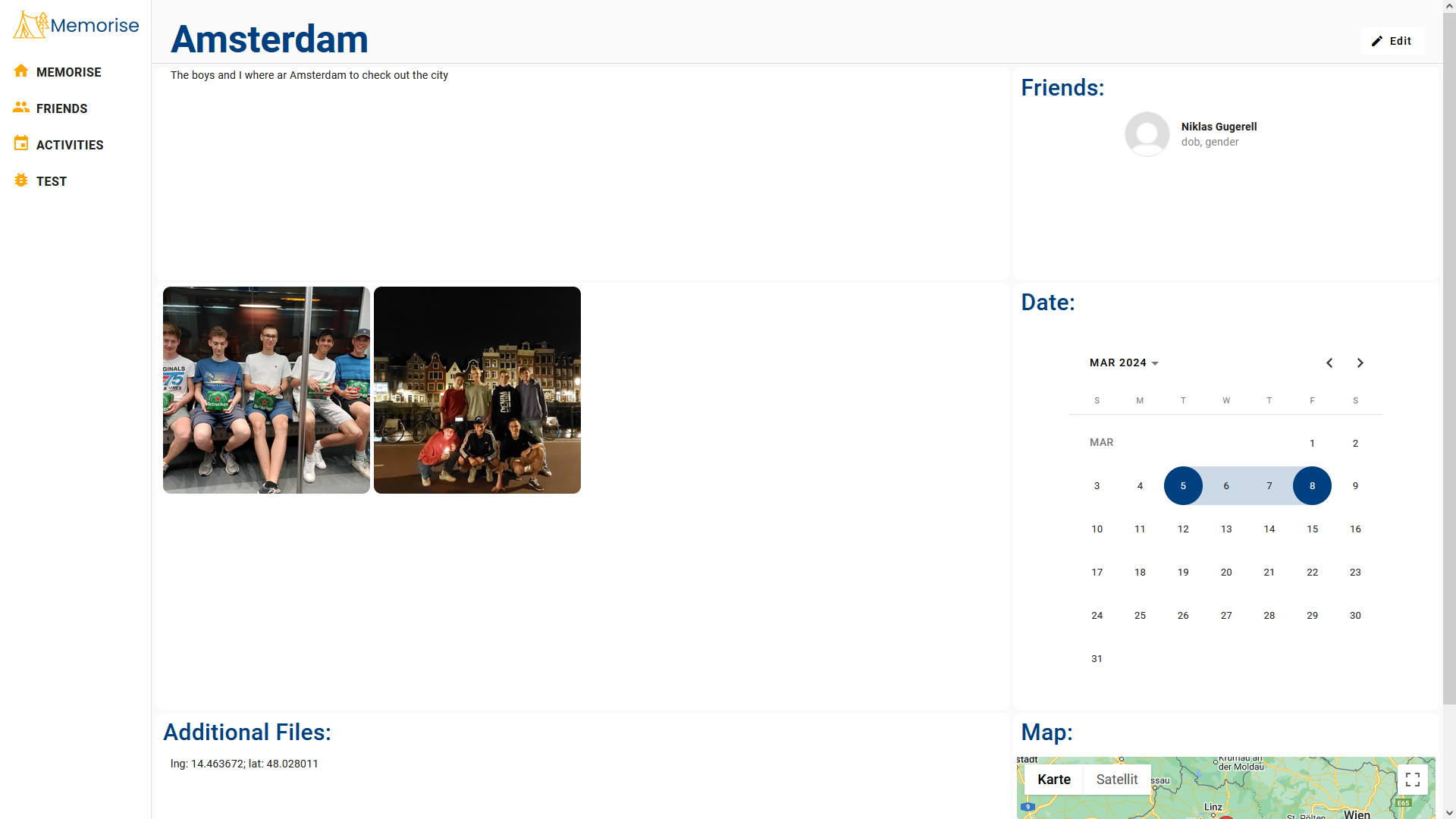Select March 8 in the calendar
Image resolution: width=1456 pixels, height=819 pixels.
[x=1312, y=486]
